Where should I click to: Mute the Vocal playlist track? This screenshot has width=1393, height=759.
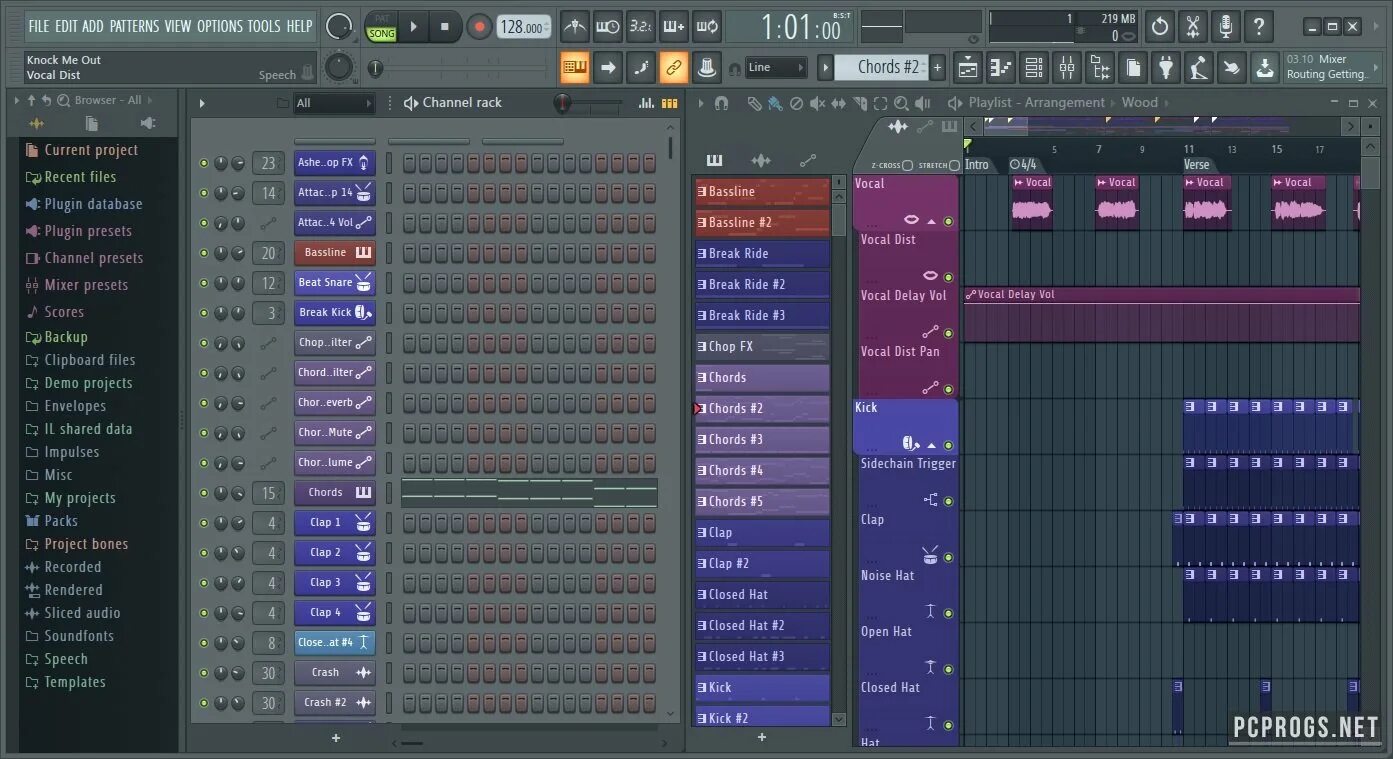click(948, 221)
